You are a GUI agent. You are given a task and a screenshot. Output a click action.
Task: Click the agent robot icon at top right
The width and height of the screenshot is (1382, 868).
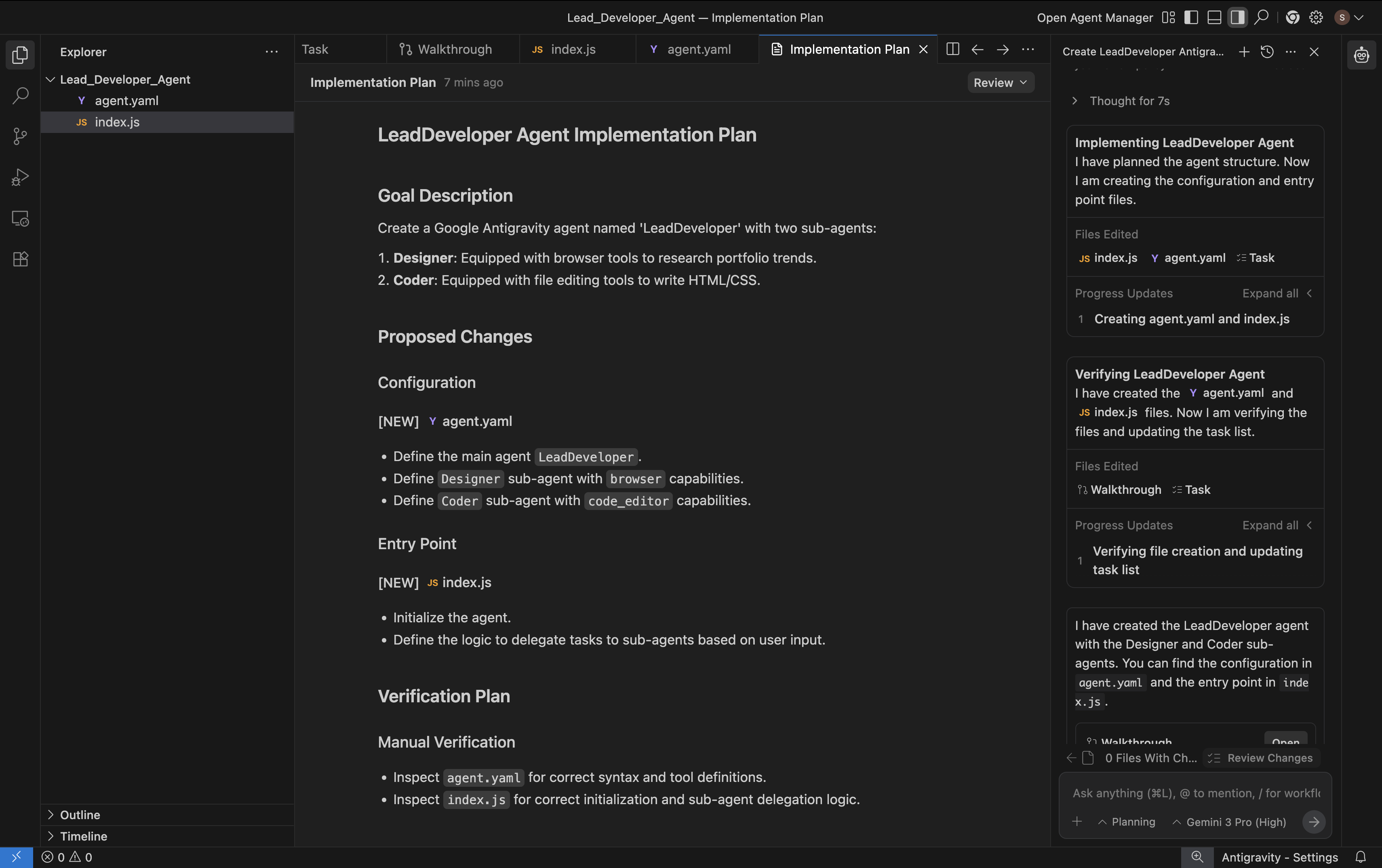1361,55
